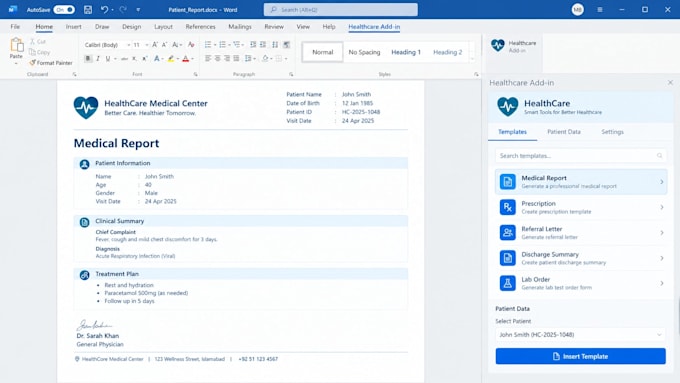
Task: Click the Healthcare Add-in ribbon heart icon
Action: click(x=498, y=45)
